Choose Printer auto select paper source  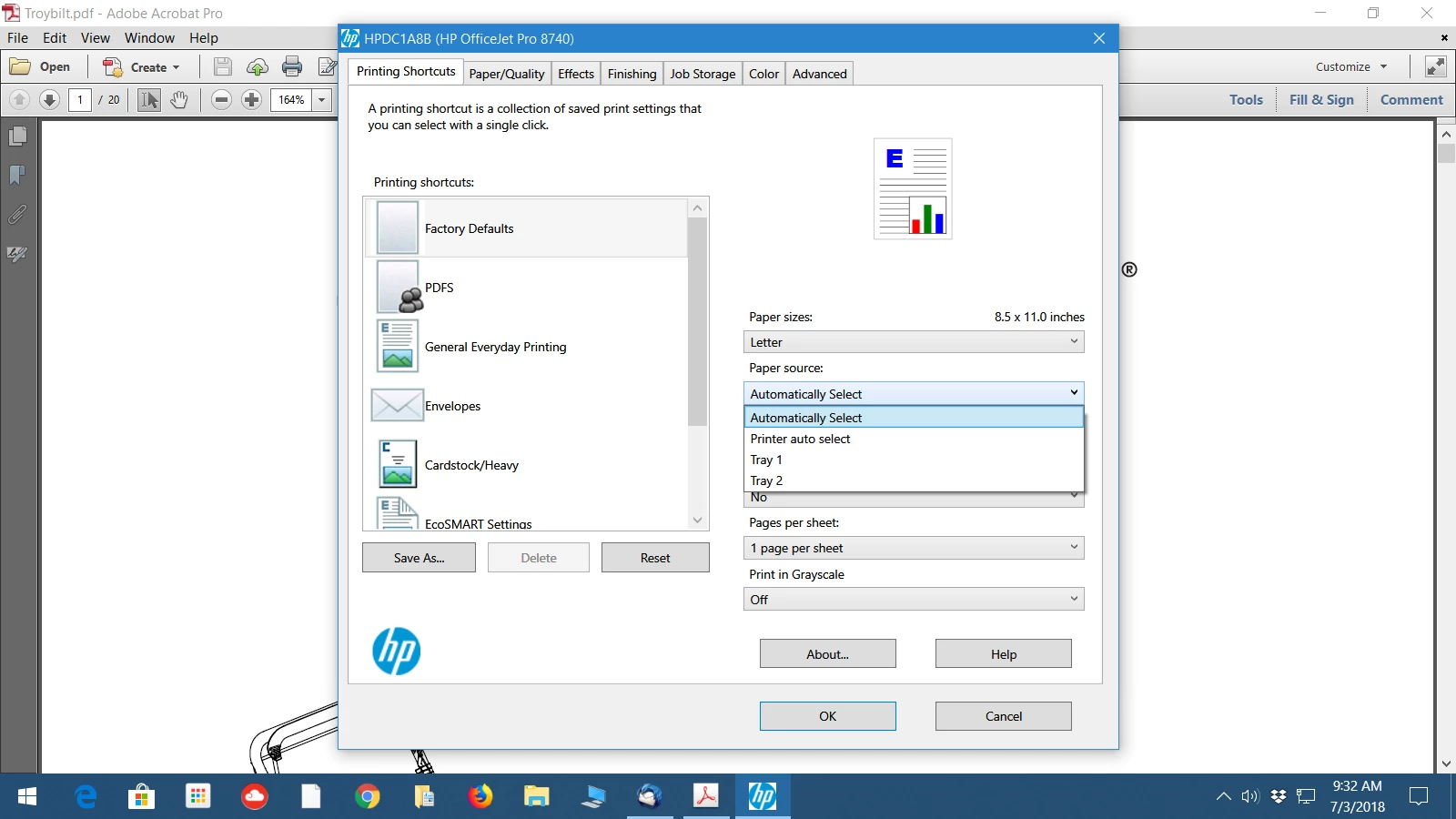[914, 439]
